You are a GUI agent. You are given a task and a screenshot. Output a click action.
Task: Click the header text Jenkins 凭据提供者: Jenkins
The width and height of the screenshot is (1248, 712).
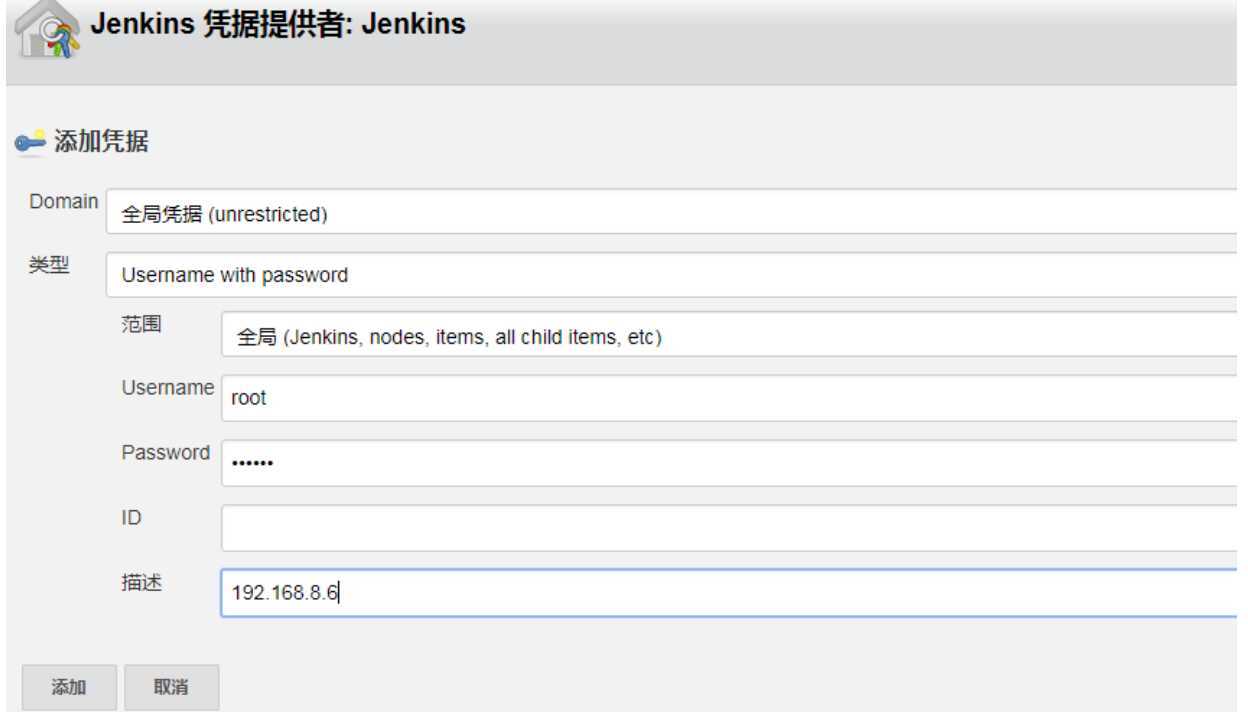coord(278,24)
